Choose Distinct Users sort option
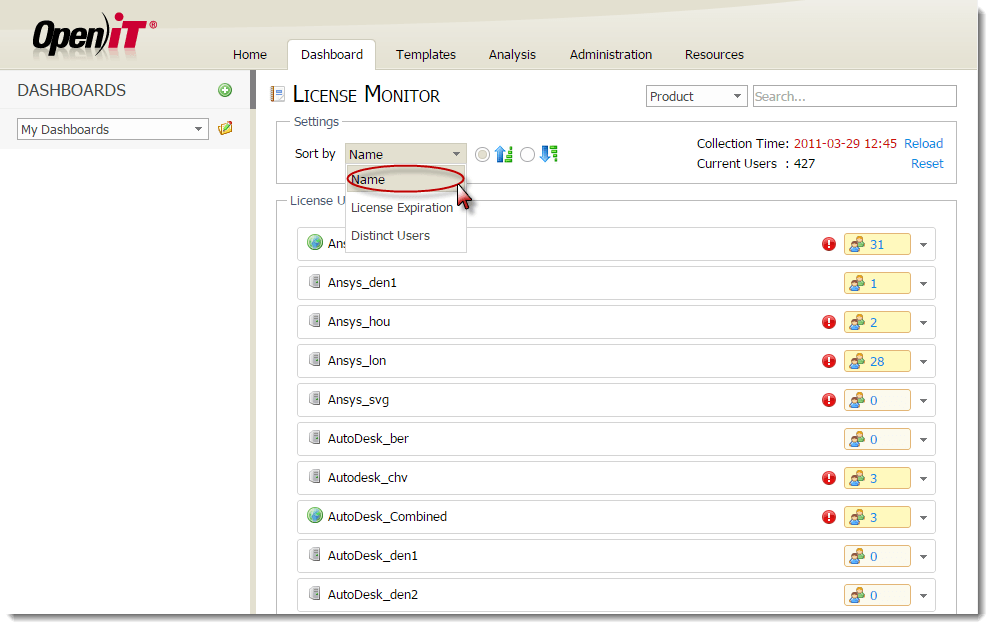The height and width of the screenshot is (623, 987). click(405, 235)
